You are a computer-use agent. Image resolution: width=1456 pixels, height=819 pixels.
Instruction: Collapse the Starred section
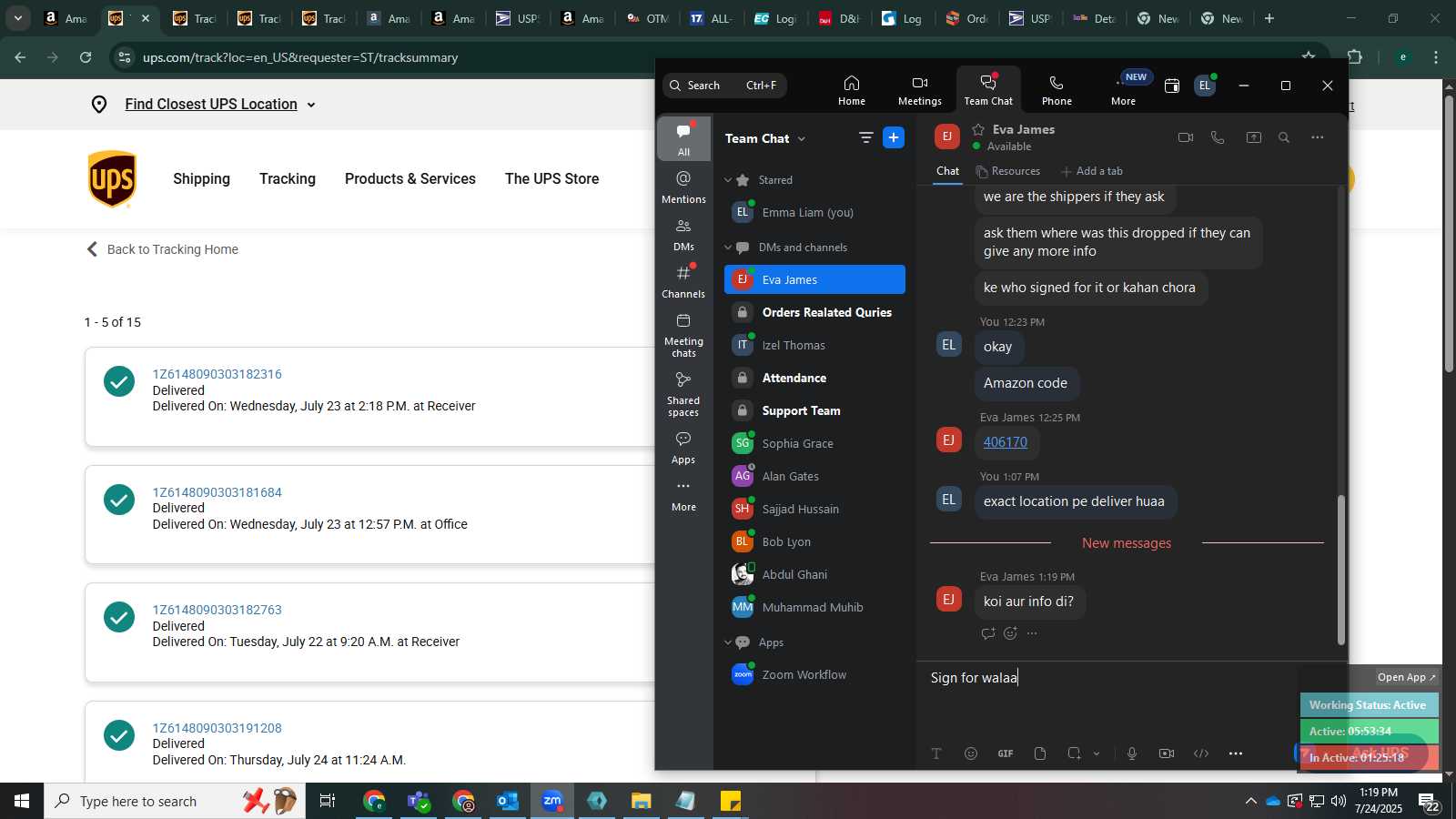728,180
